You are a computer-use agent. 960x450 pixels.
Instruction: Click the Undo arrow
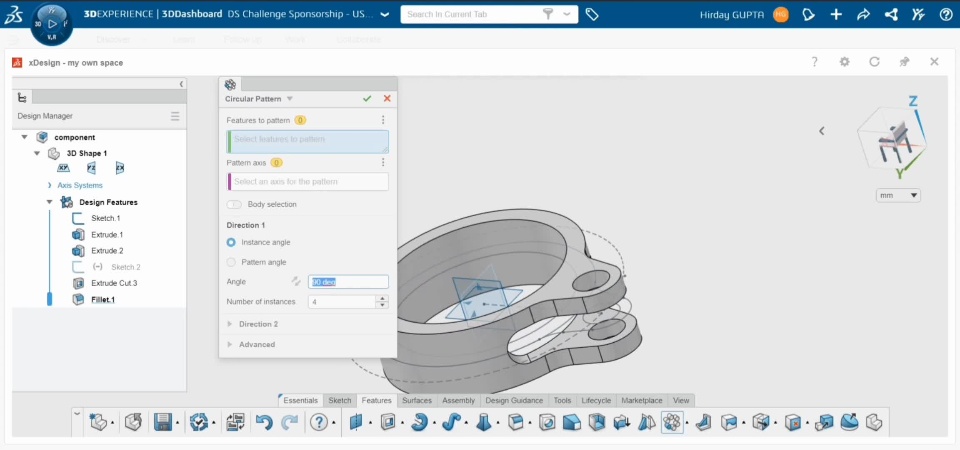(x=264, y=422)
